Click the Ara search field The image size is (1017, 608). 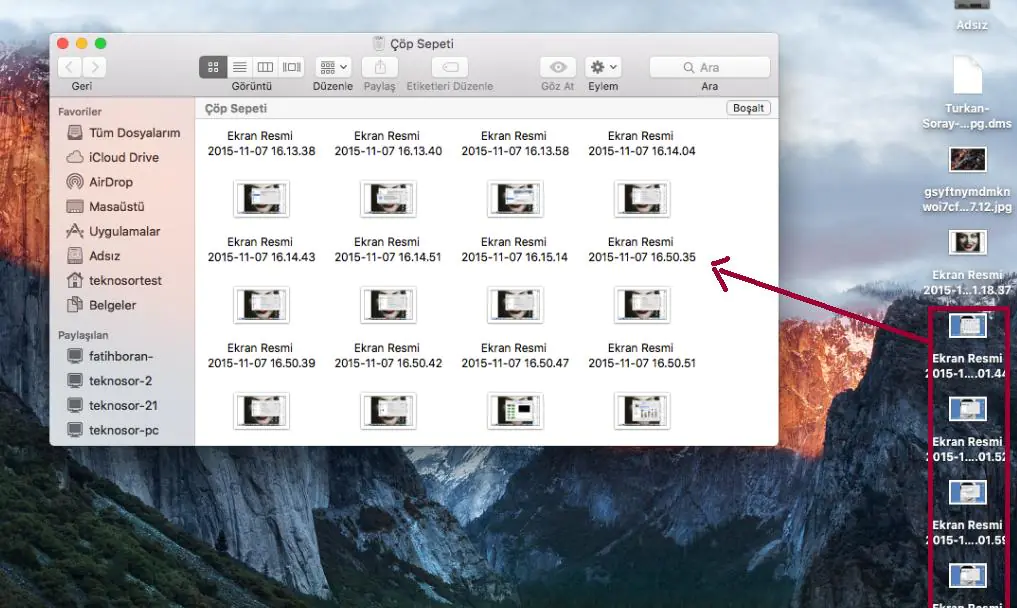pos(709,66)
